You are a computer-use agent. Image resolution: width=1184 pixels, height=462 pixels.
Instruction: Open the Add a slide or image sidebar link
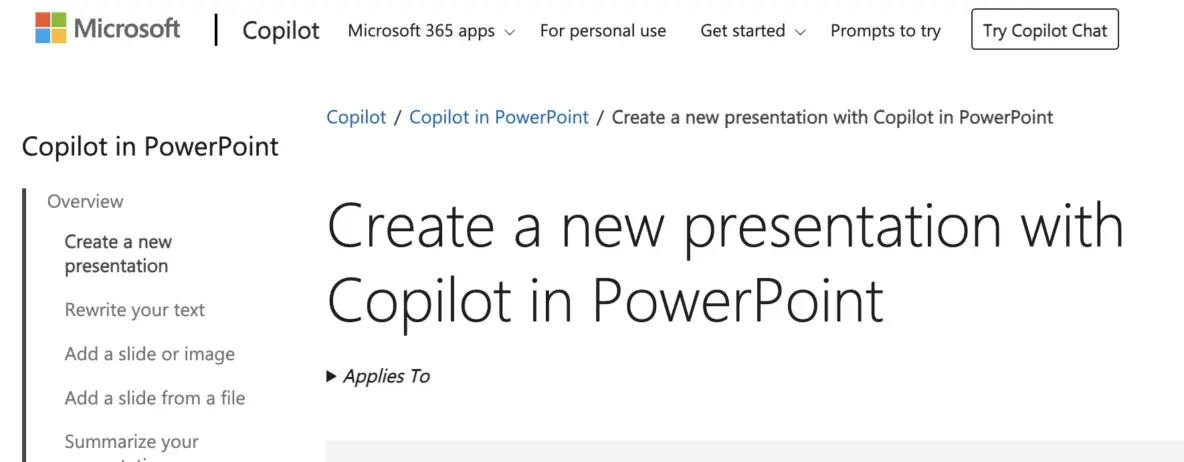click(x=149, y=354)
